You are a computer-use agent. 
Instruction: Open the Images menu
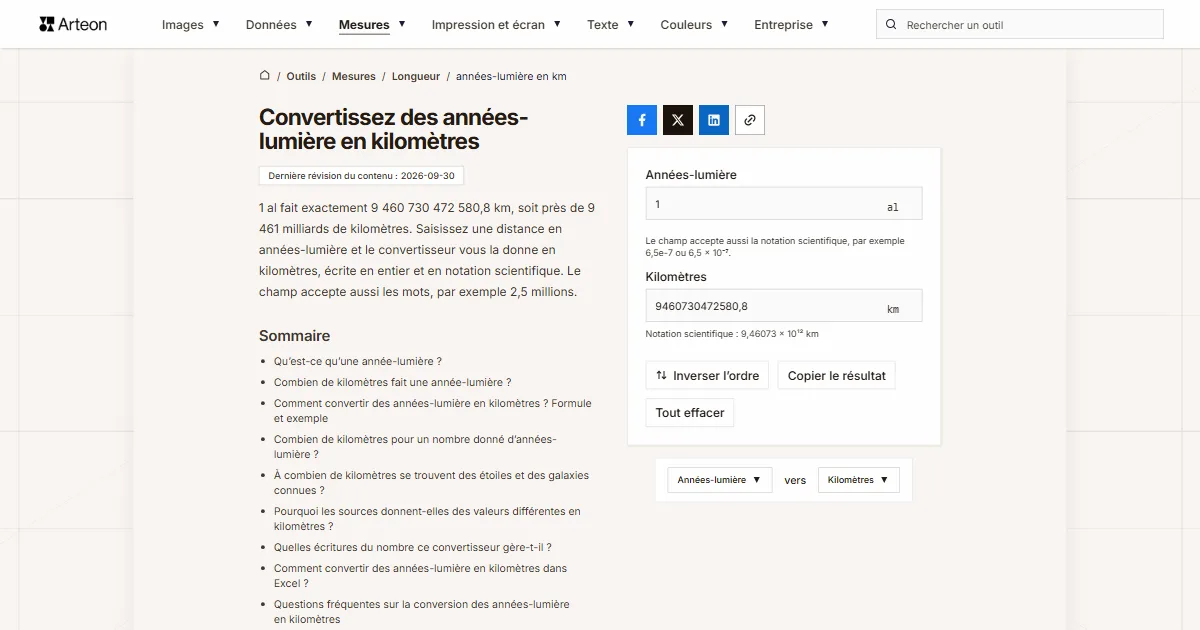(x=191, y=25)
